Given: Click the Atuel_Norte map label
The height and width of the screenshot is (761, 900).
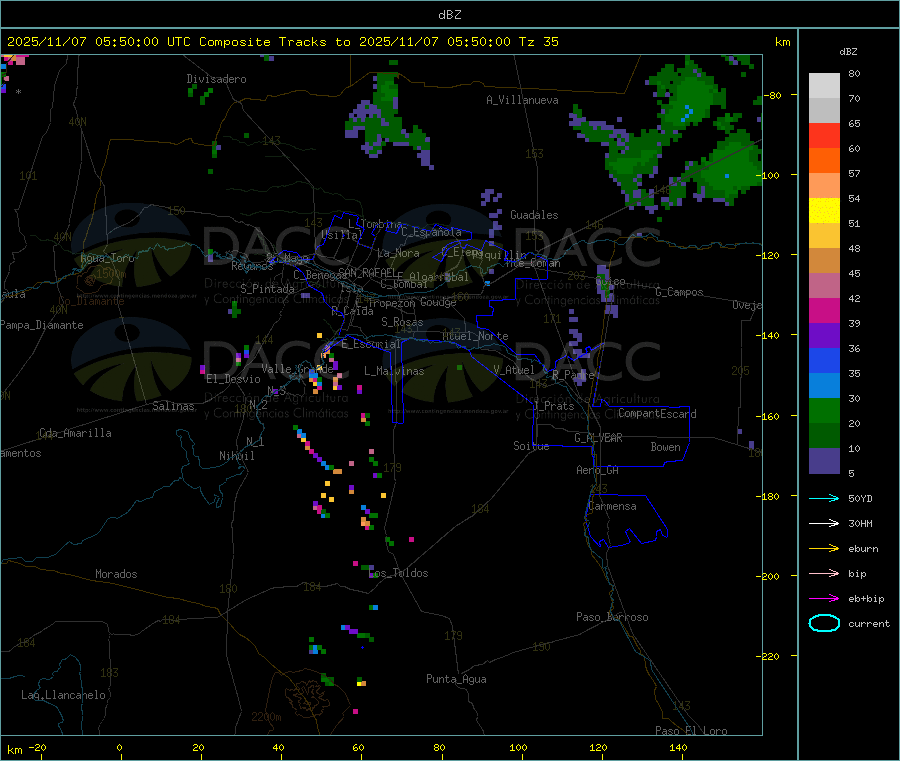Looking at the screenshot, I should [475, 336].
